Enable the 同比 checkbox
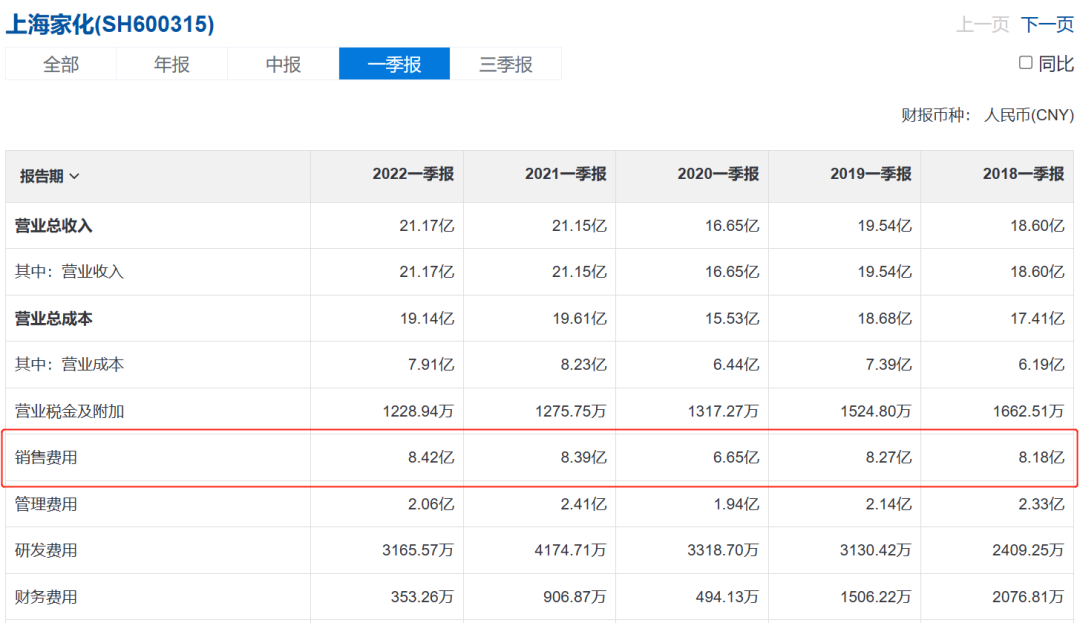This screenshot has height=623, width=1080. 1025,63
